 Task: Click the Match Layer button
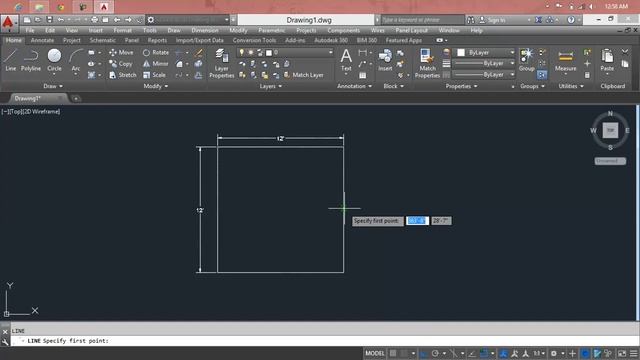pyautogui.click(x=303, y=75)
